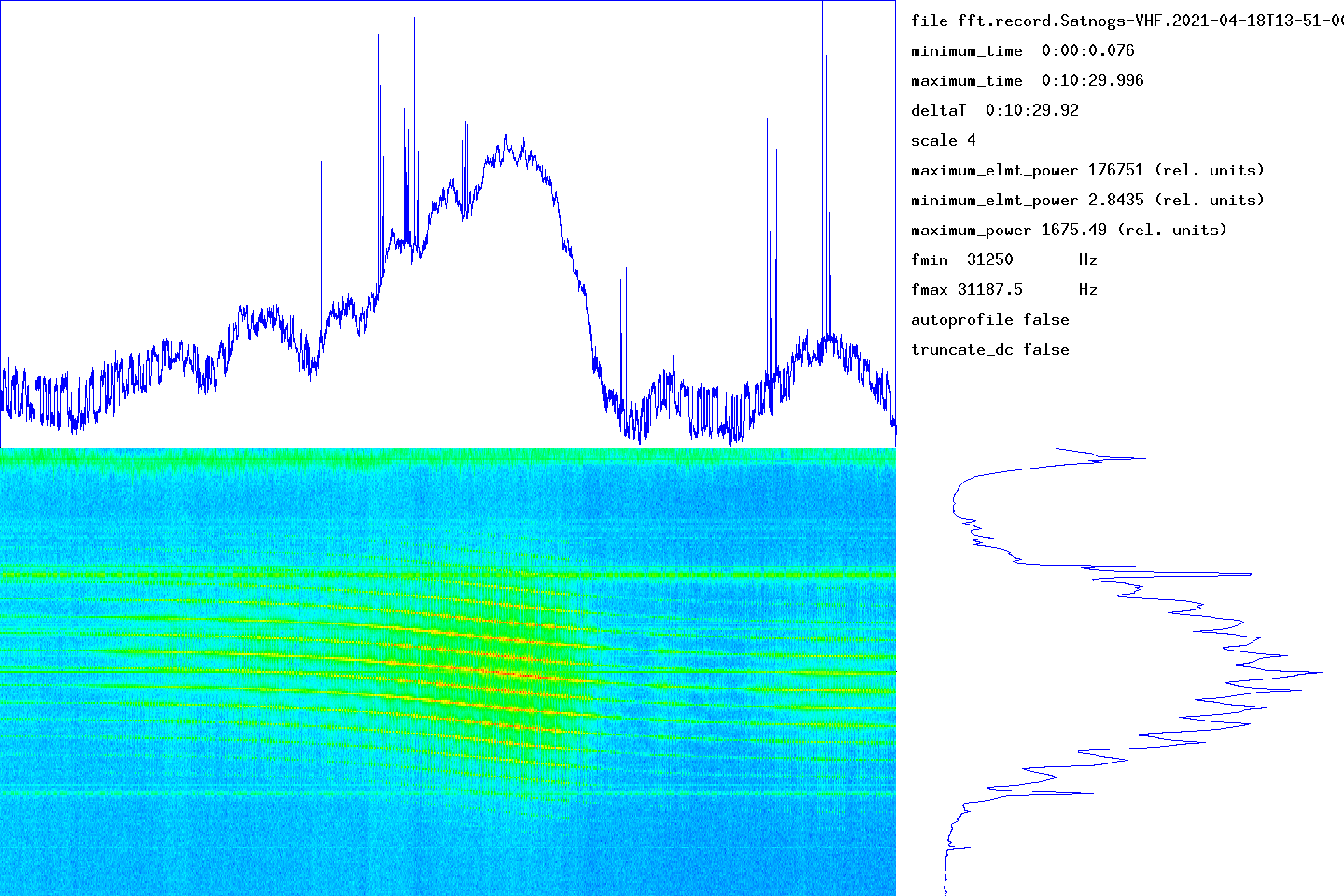Screen dimensions: 1344x896
Task: Click the fmin -31250 Hz line
Action: 1004,259
